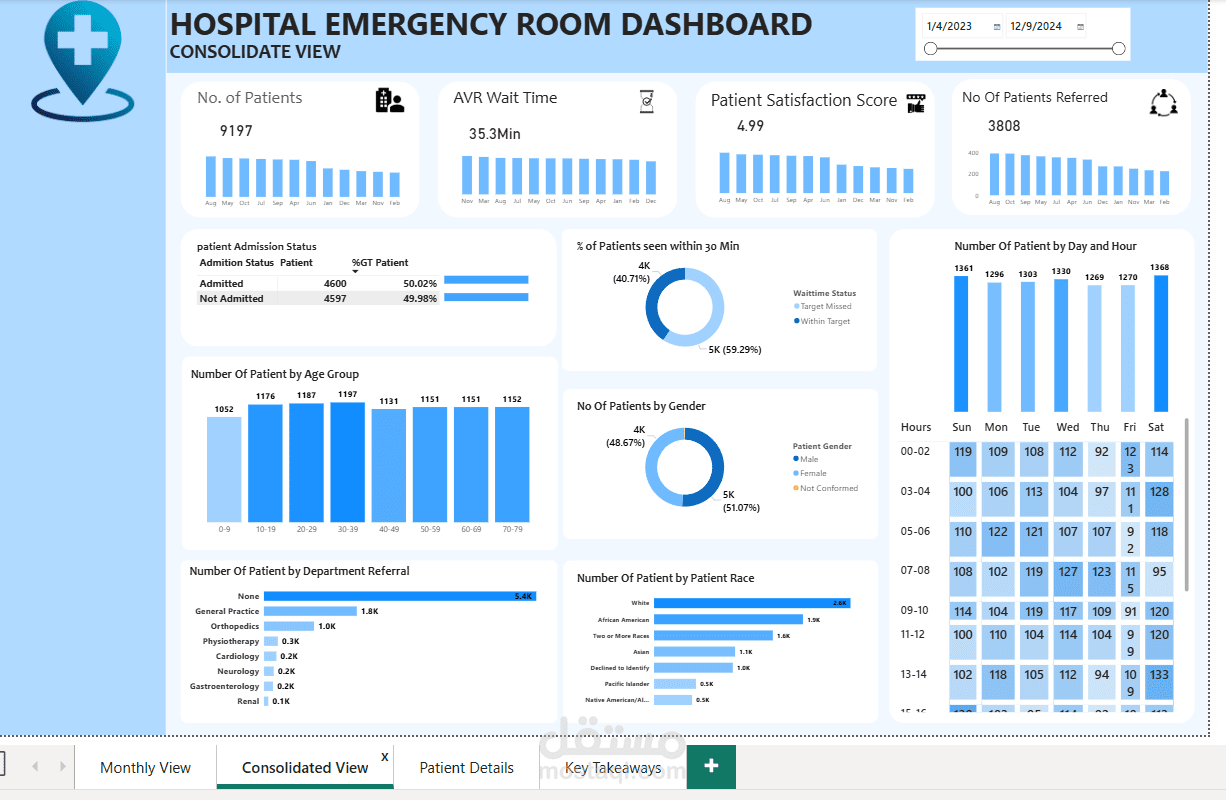Click the hourglass icon on AVR Wait Time card

[647, 100]
